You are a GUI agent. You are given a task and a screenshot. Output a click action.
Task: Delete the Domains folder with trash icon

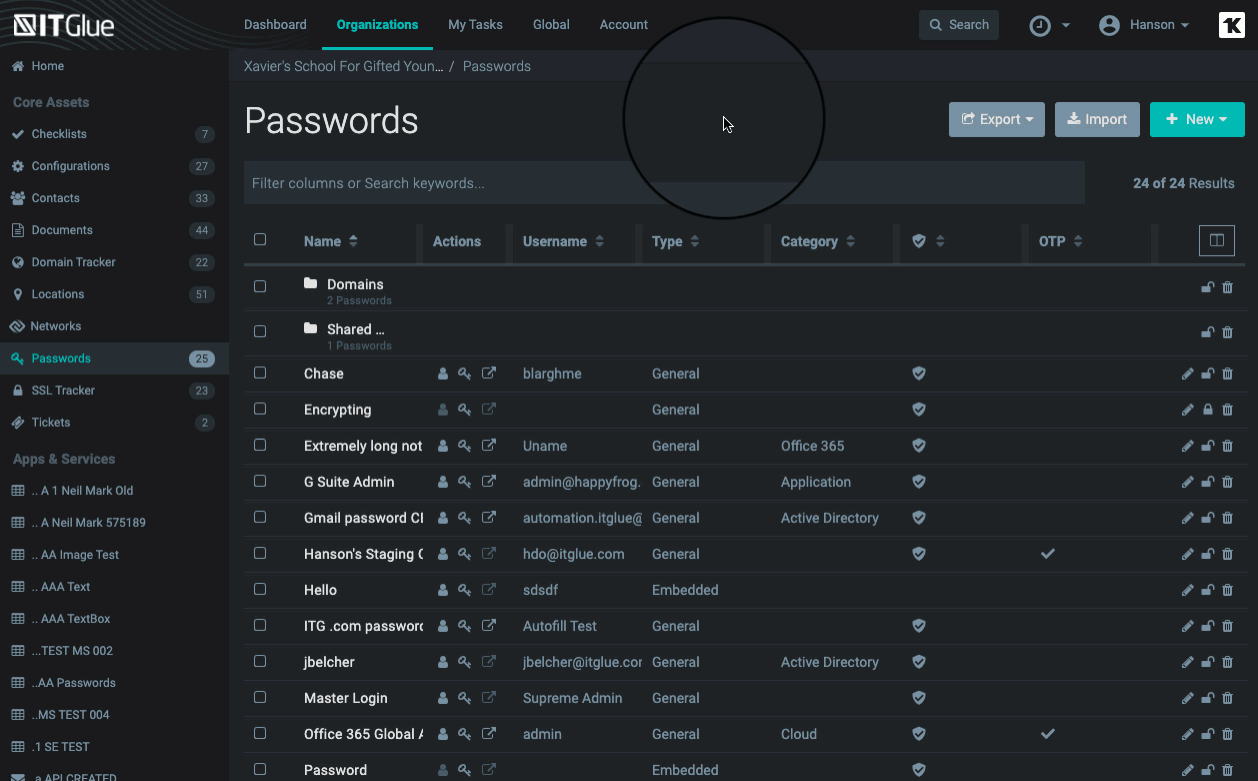(1228, 288)
